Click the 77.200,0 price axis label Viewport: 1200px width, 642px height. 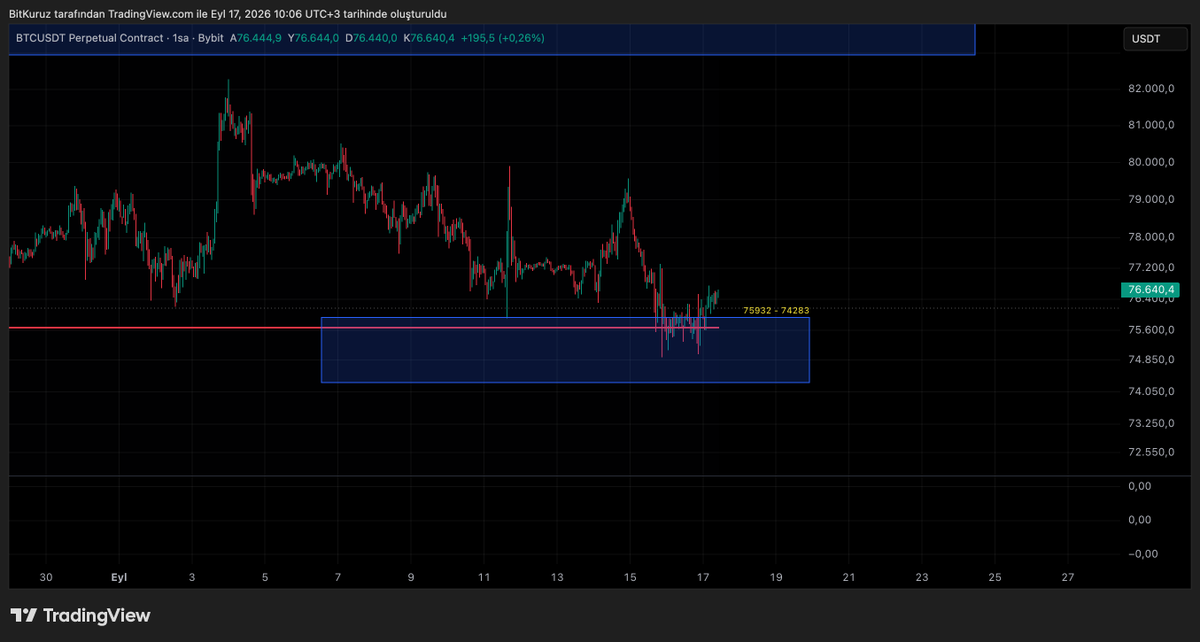pyautogui.click(x=1150, y=268)
